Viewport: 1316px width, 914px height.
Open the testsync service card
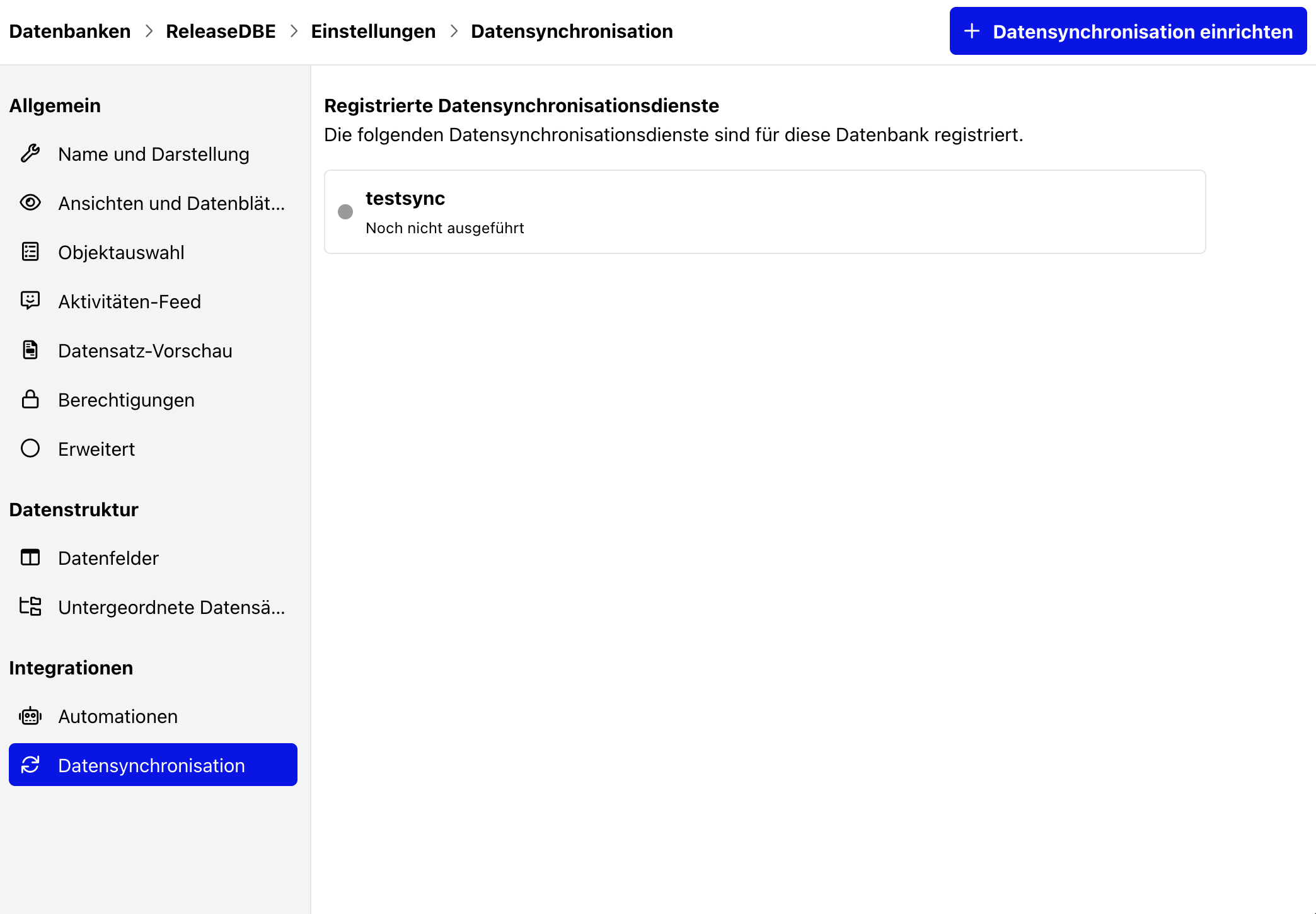pyautogui.click(x=765, y=212)
